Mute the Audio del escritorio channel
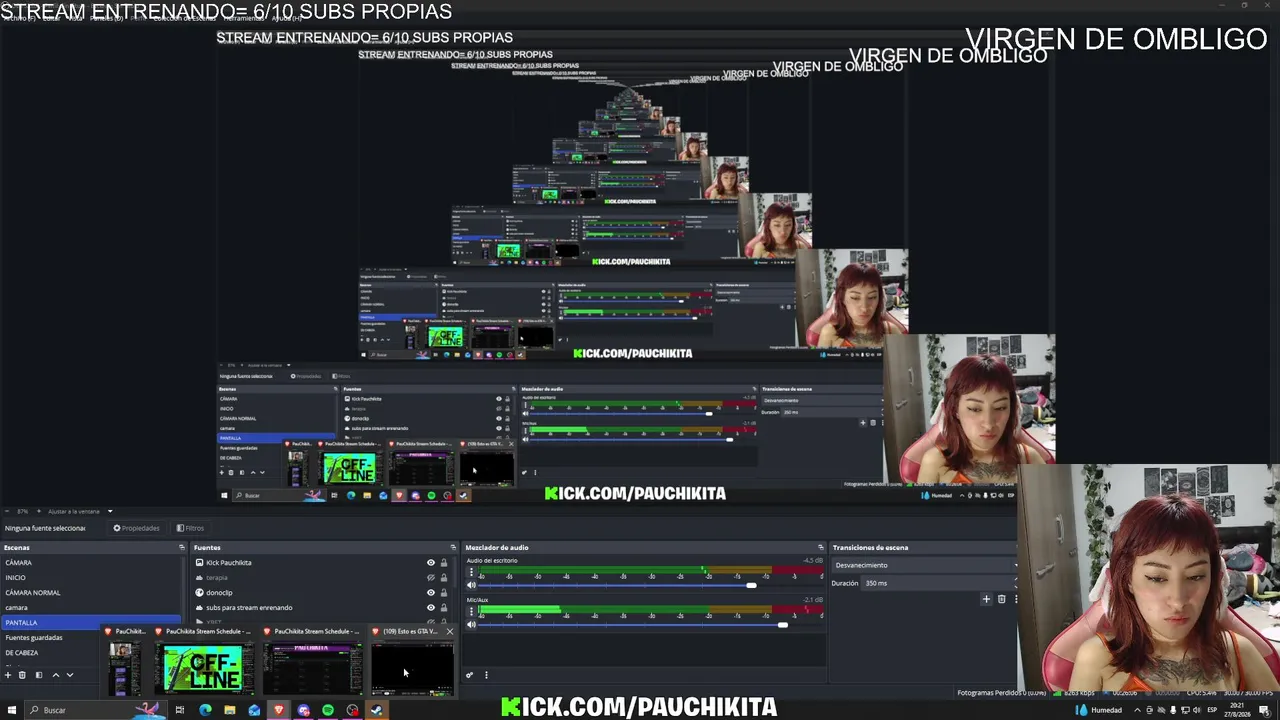Viewport: 1280px width, 720px height. tap(472, 585)
